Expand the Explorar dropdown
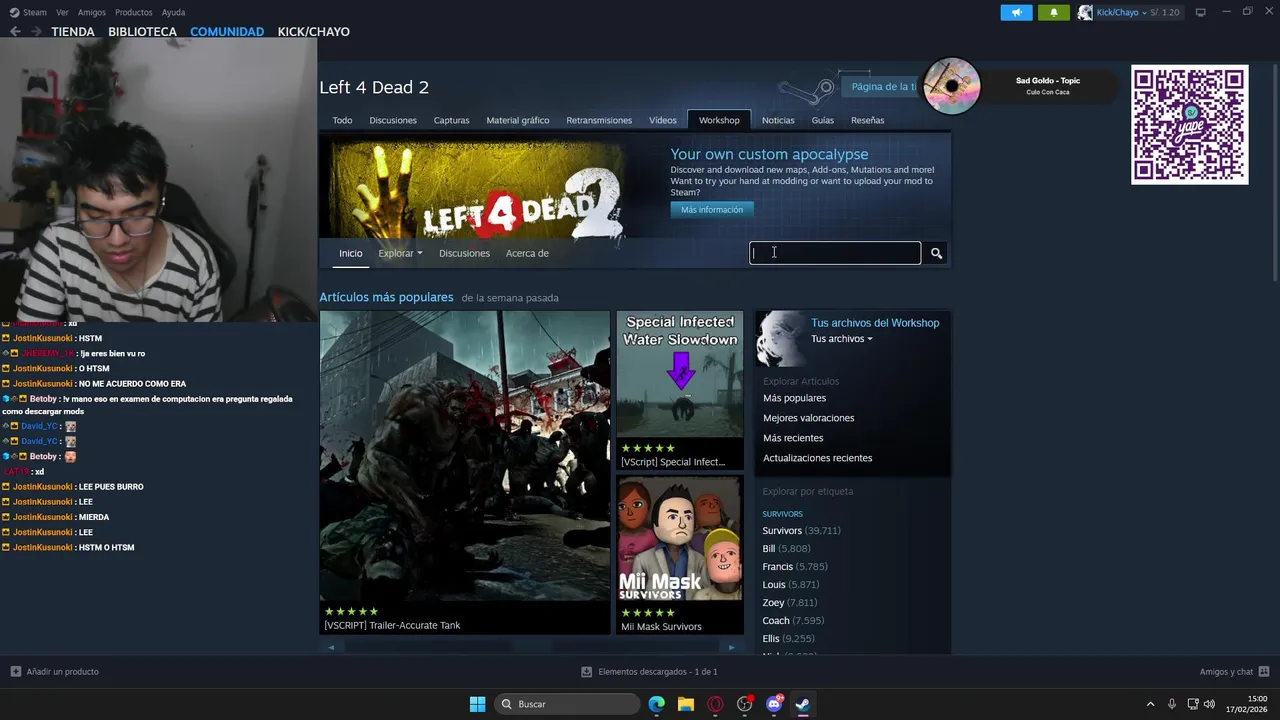This screenshot has width=1280, height=720. click(x=400, y=253)
